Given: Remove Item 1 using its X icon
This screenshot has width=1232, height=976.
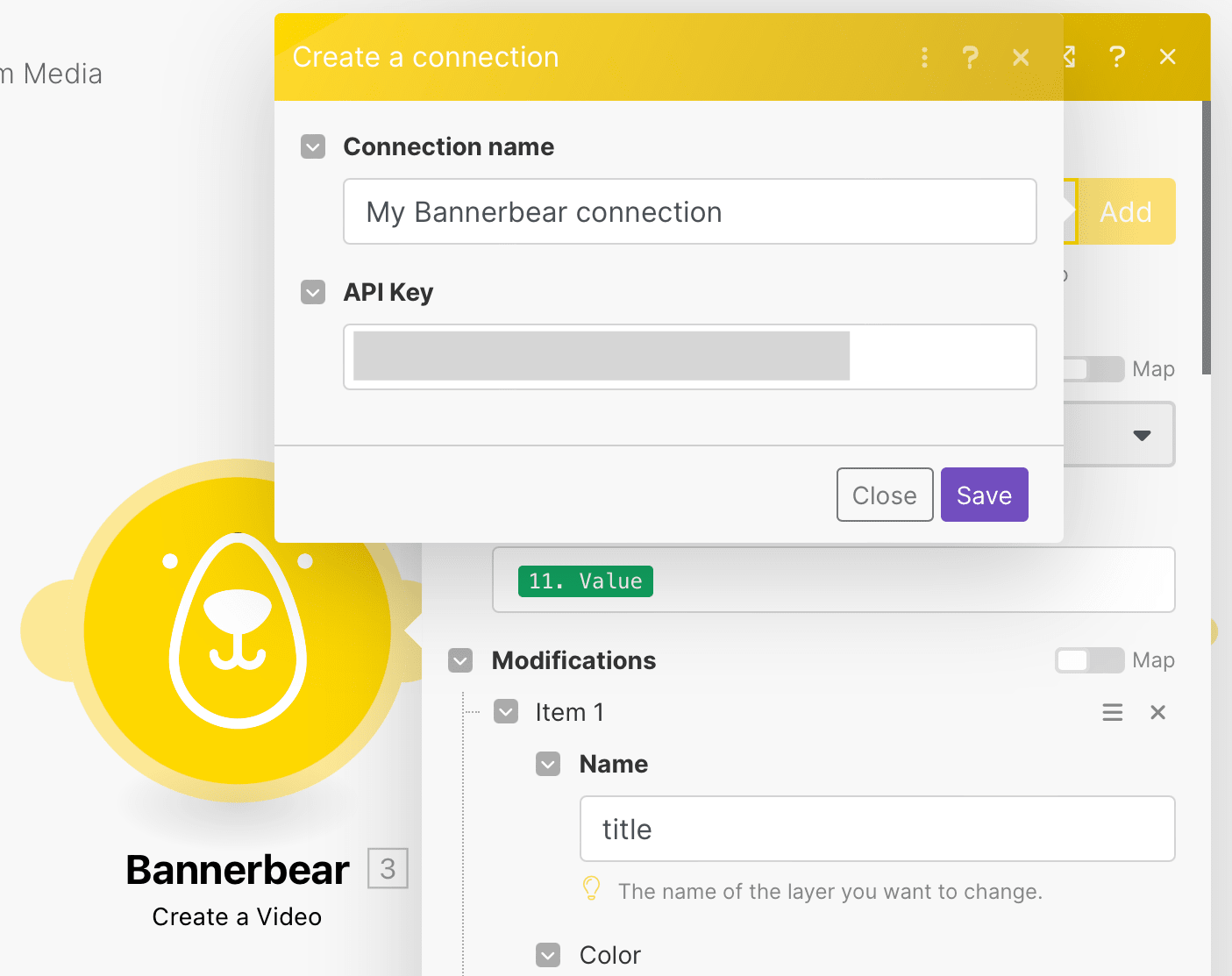Looking at the screenshot, I should click(x=1157, y=712).
